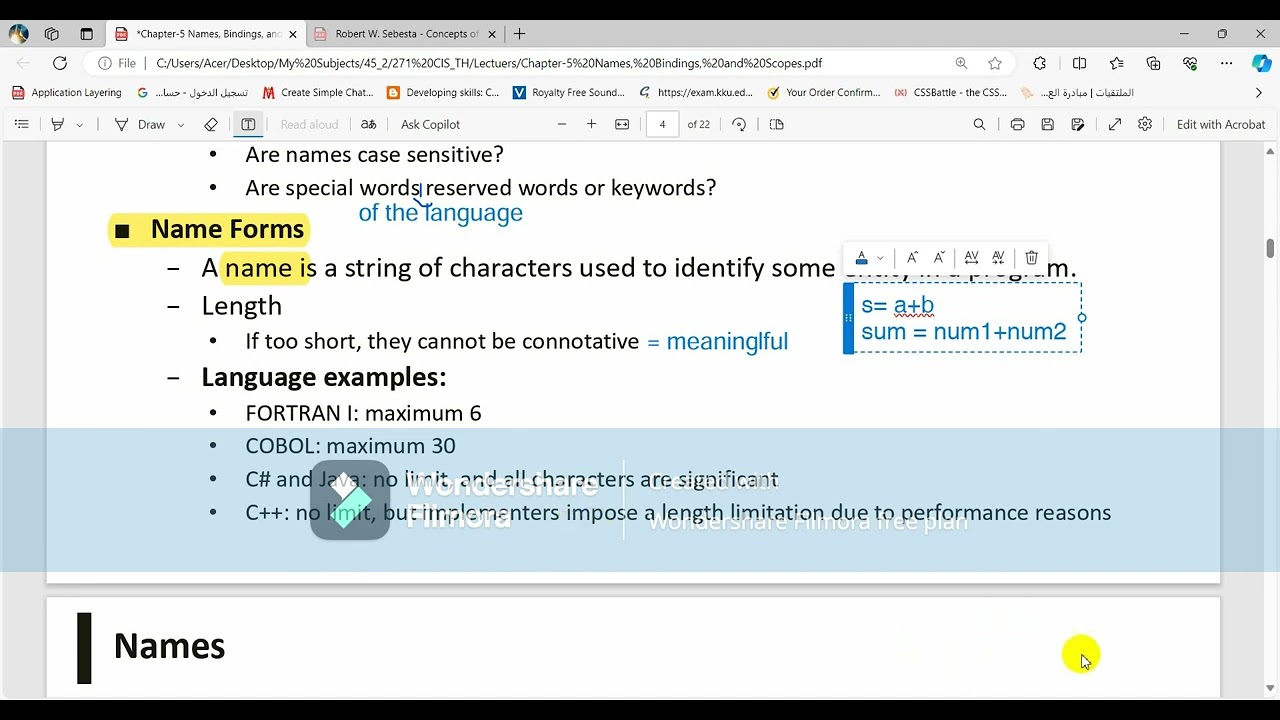This screenshot has height=720, width=1280.
Task: Delete the text annotation with trash icon
Action: [x=1031, y=258]
